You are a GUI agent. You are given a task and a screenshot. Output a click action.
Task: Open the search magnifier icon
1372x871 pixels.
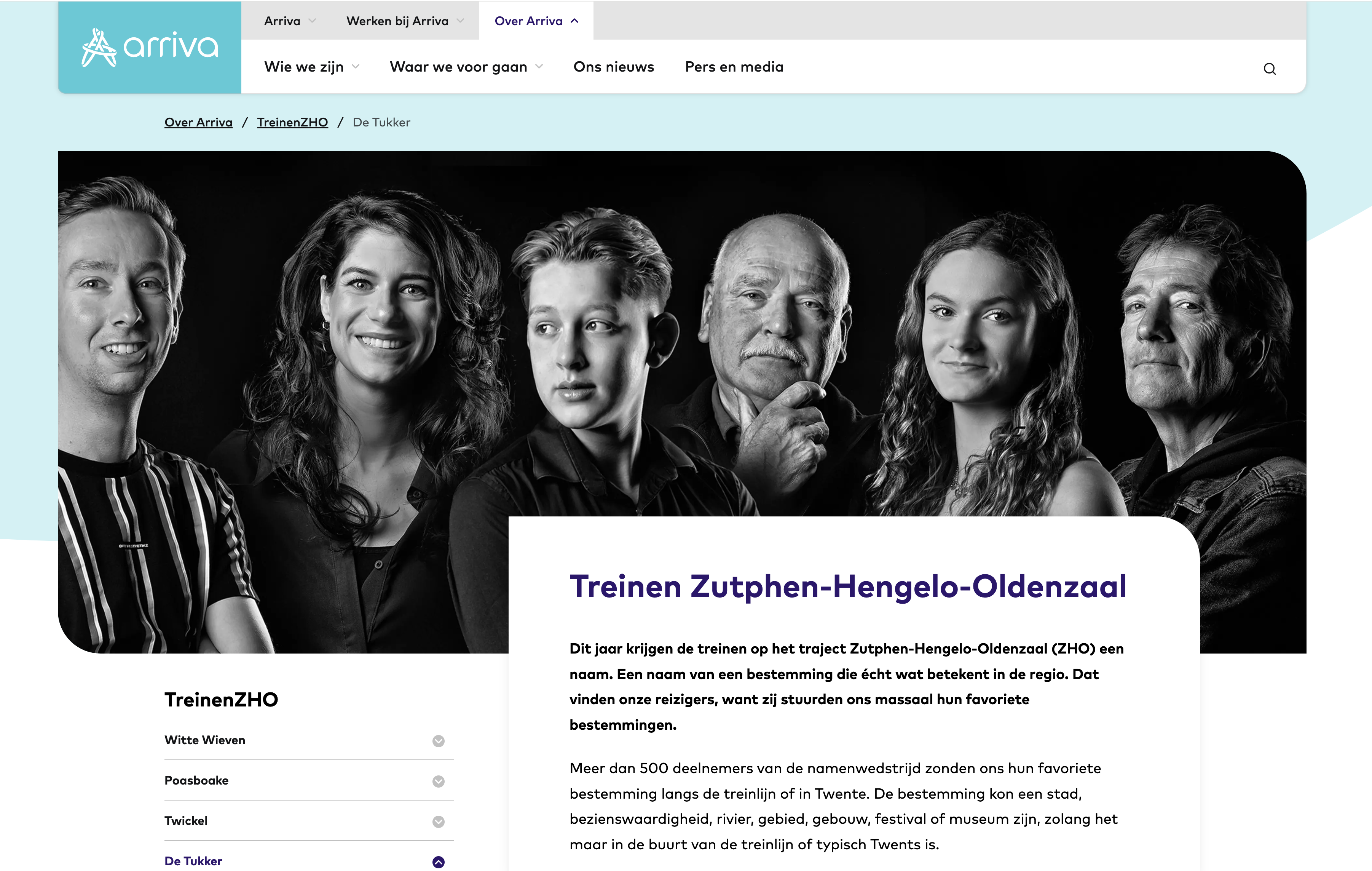tap(1270, 69)
